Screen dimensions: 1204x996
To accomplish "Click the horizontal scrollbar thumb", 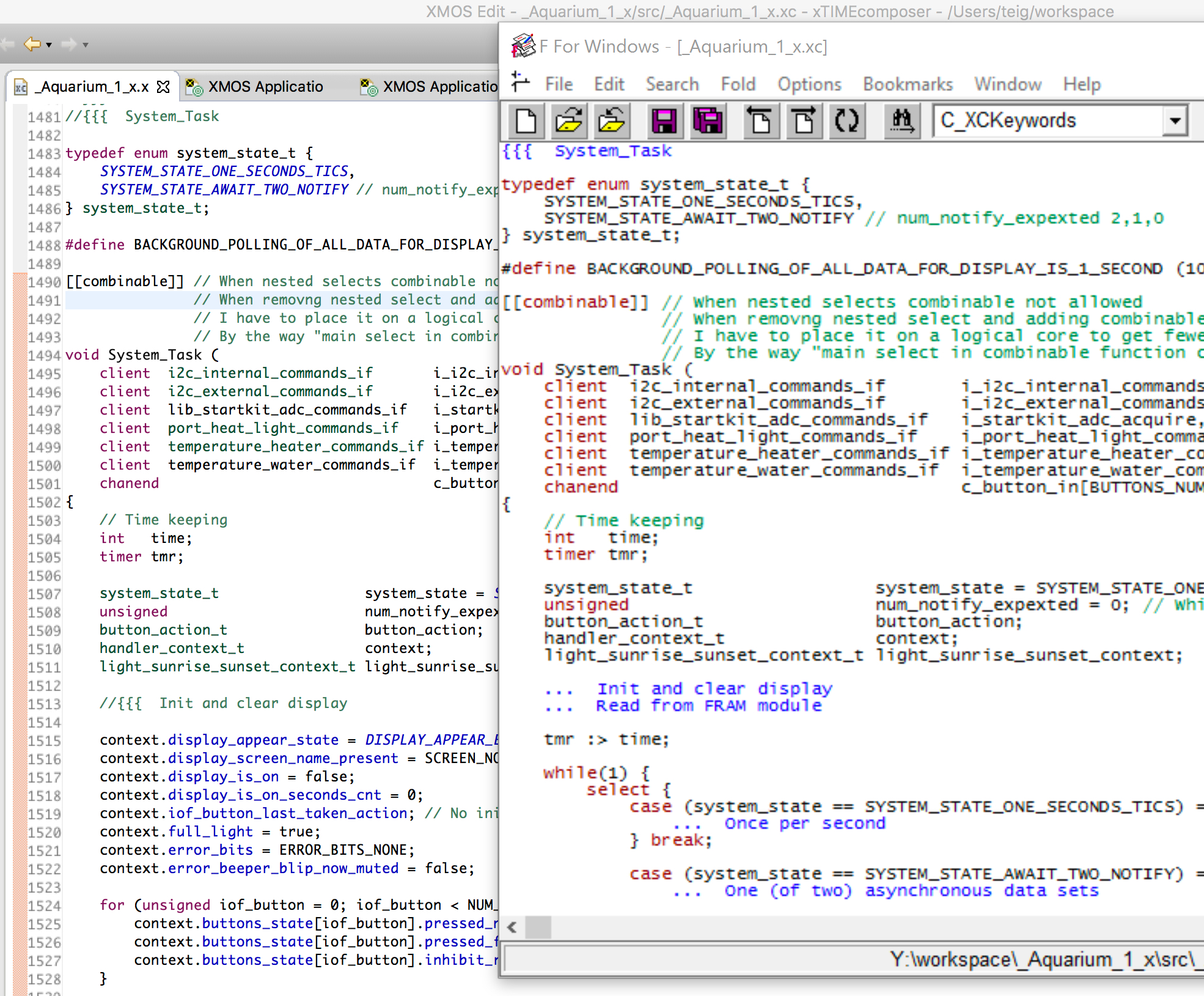I will tap(538, 927).
